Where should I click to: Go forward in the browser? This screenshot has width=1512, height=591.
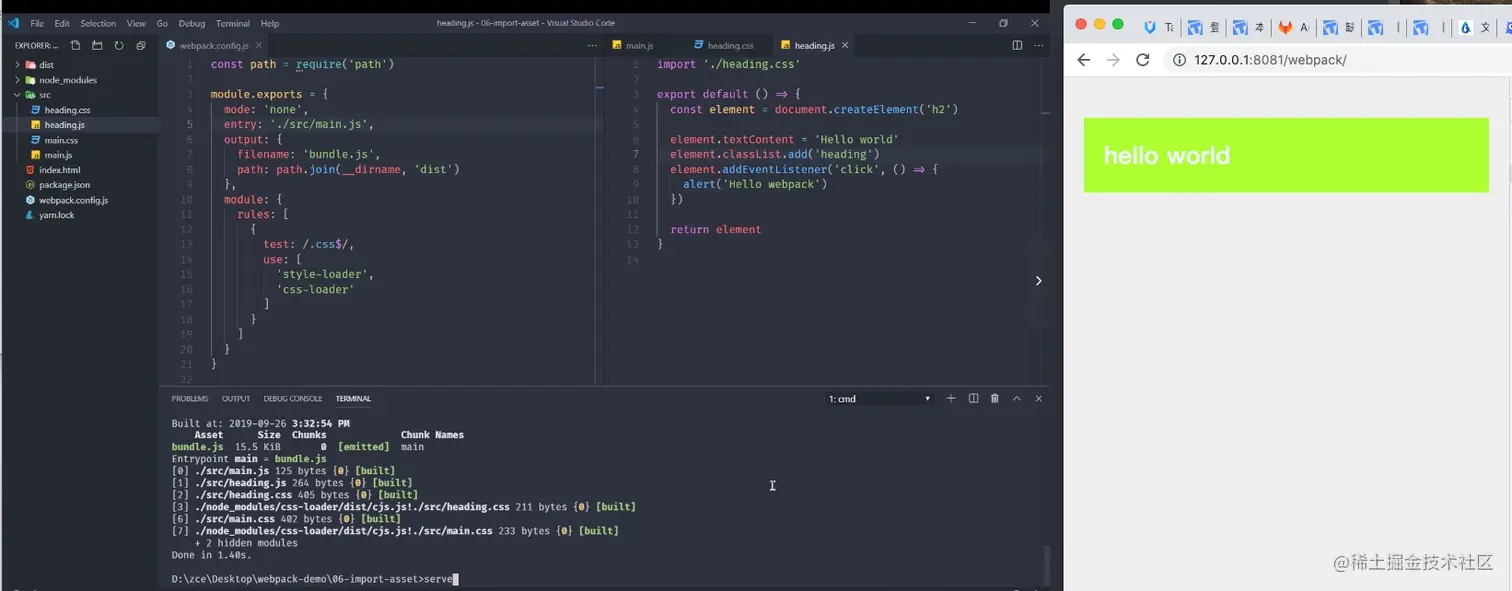(x=1113, y=60)
